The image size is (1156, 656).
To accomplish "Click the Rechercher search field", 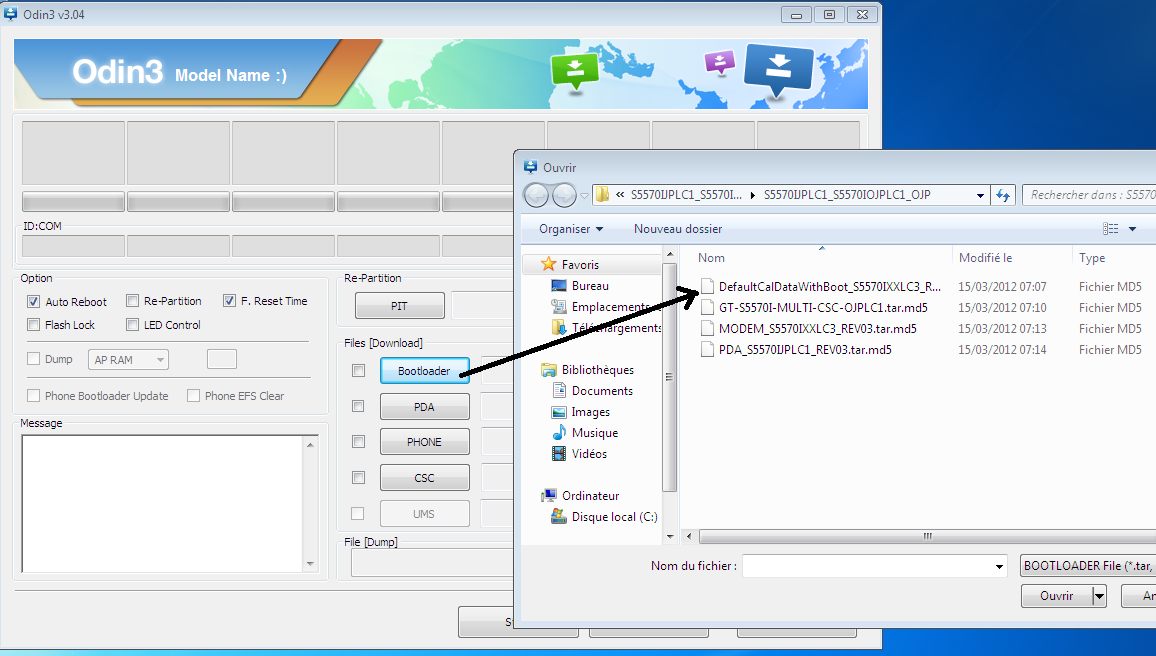I will click(1089, 195).
